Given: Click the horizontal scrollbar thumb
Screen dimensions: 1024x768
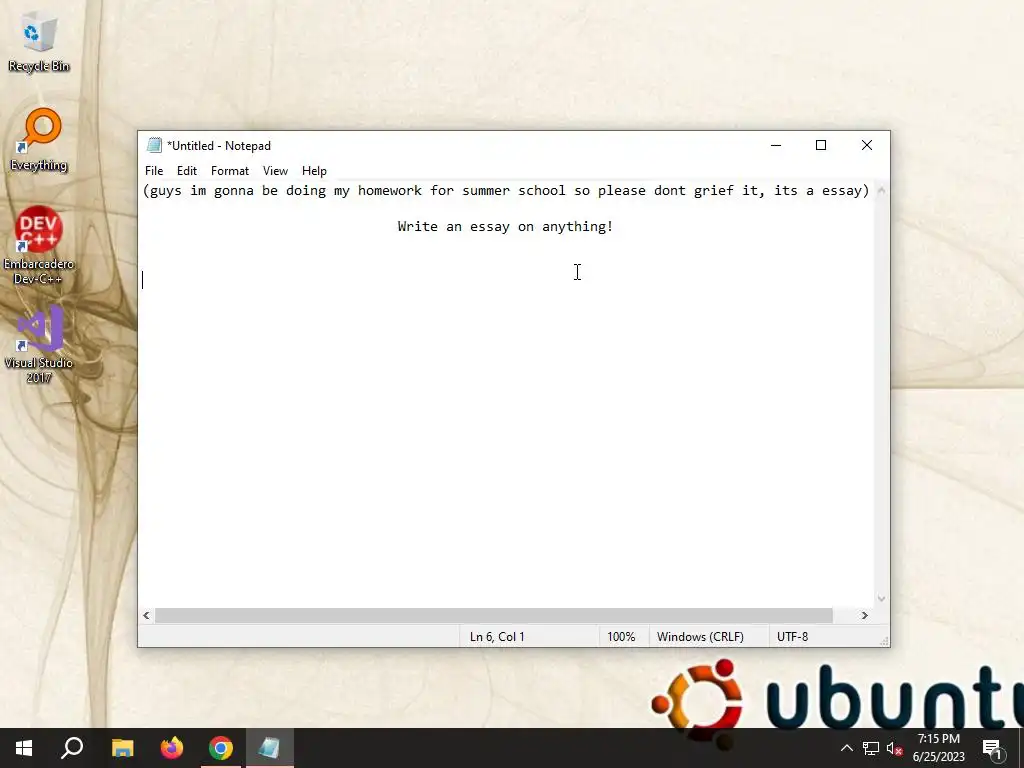Looking at the screenshot, I should [x=494, y=615].
